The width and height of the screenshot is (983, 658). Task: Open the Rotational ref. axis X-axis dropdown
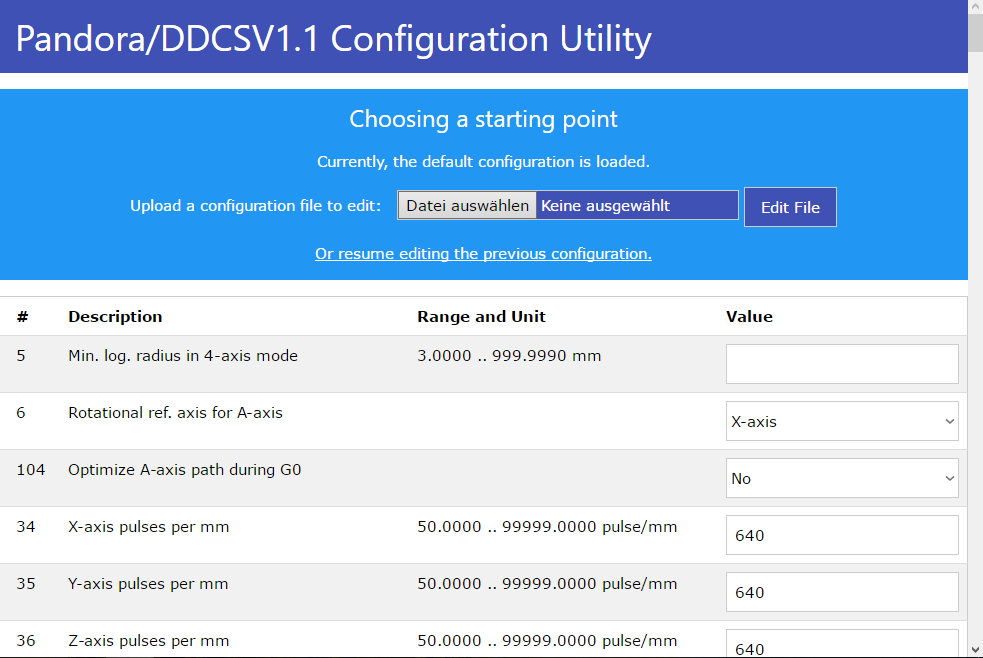842,421
